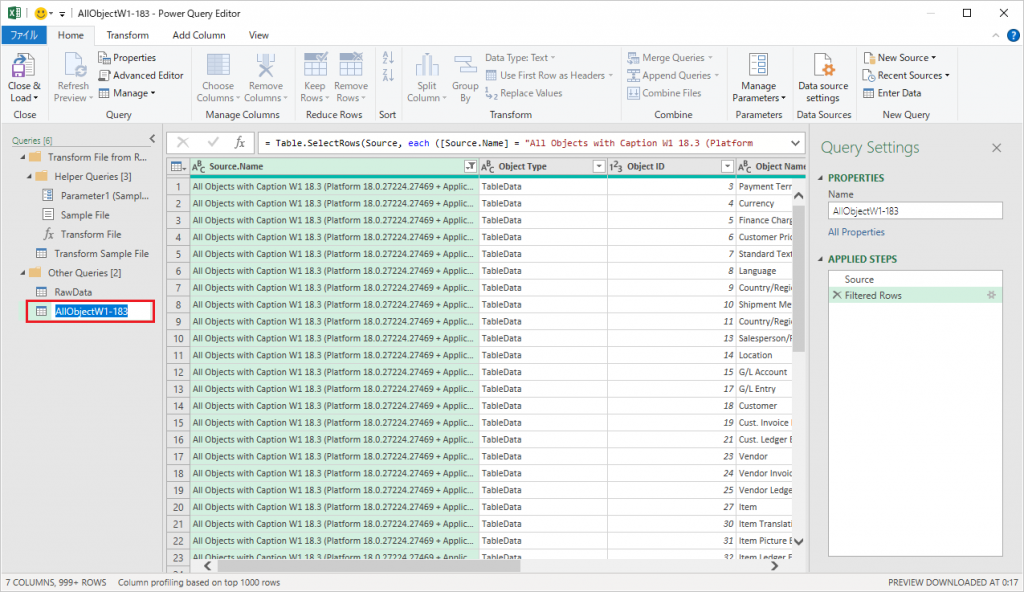Select the Transform Sample File query

coord(101,254)
